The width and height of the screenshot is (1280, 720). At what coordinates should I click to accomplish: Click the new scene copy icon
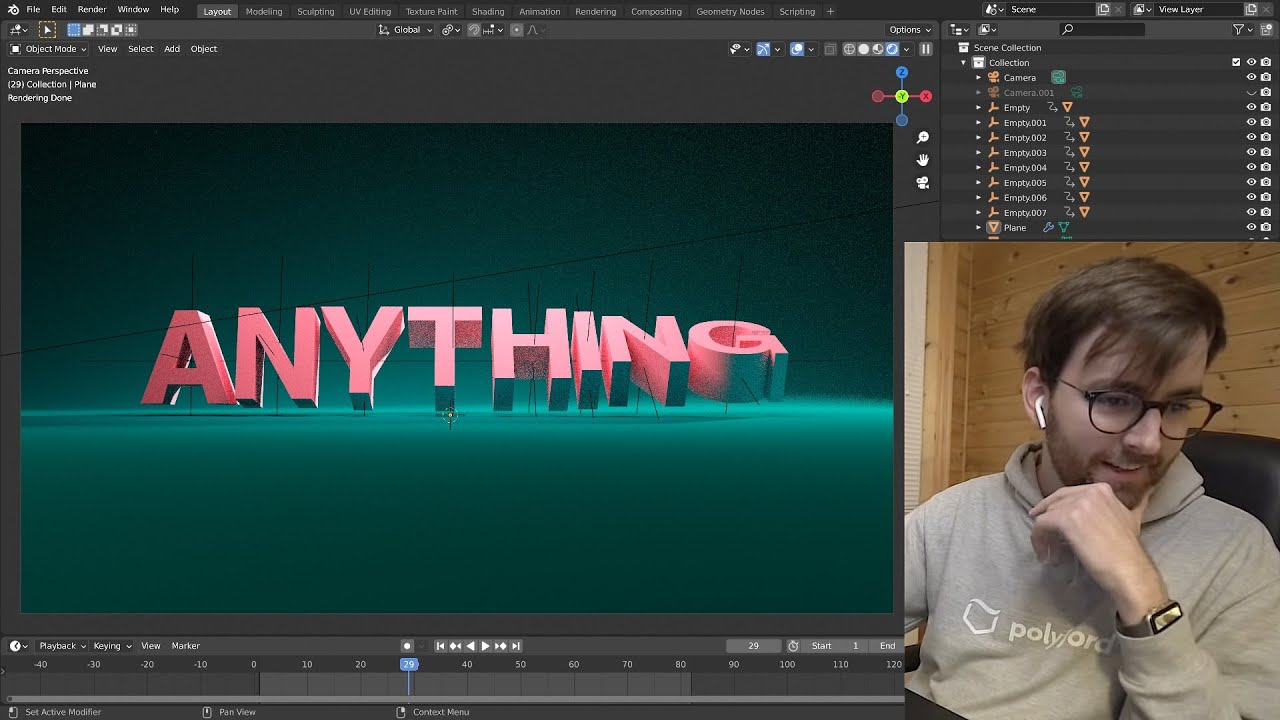click(1103, 9)
